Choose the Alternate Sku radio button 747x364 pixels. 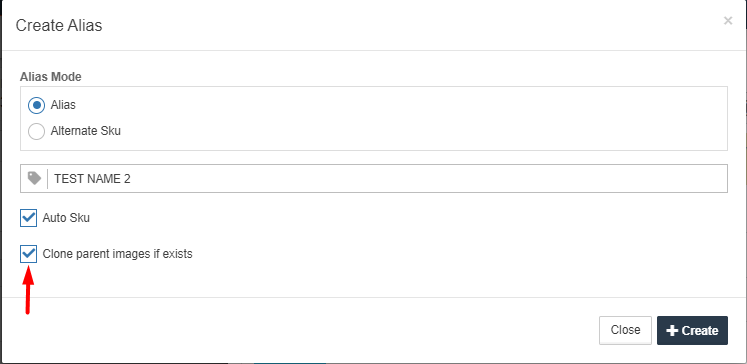[37, 131]
